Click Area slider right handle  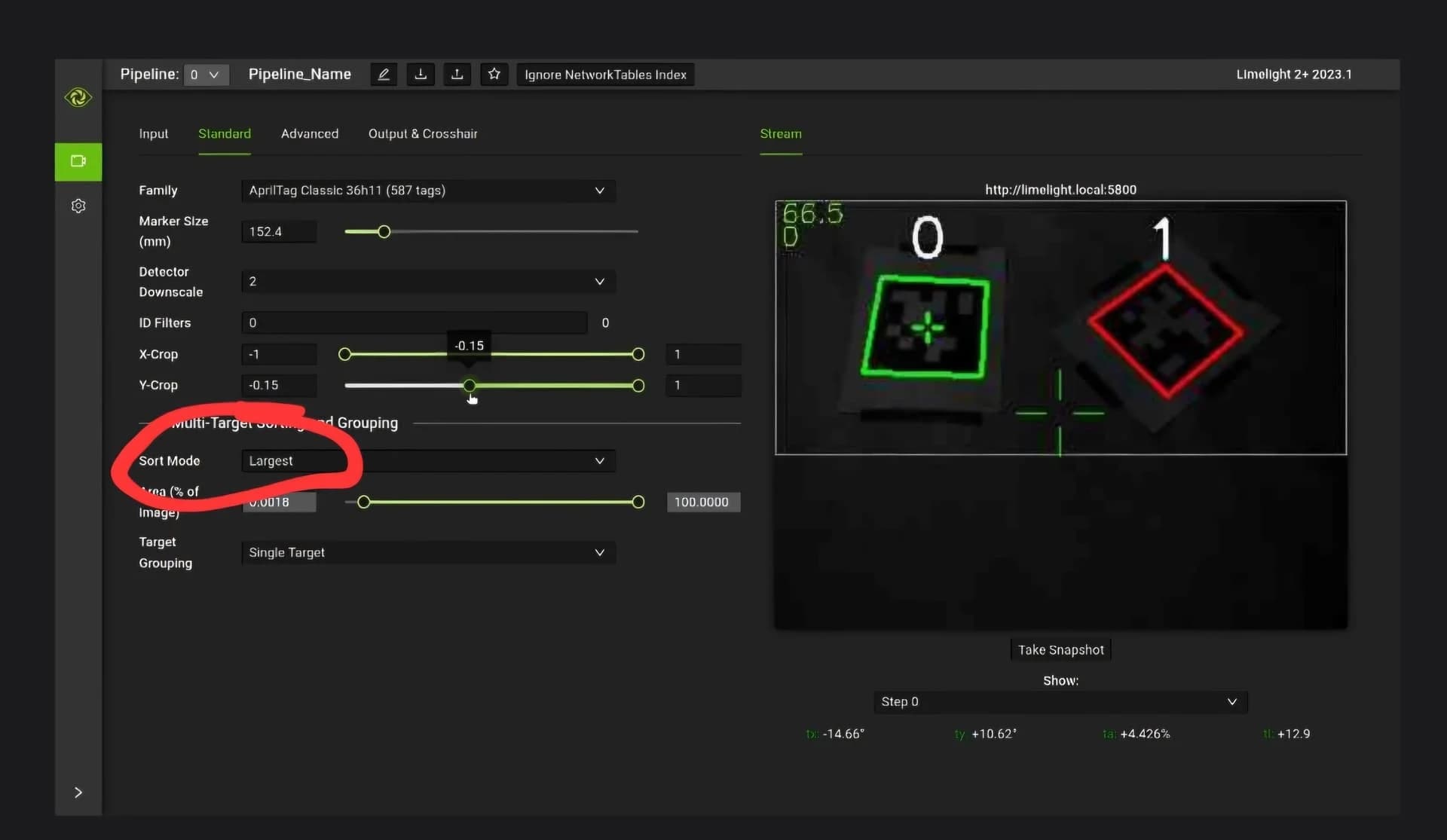(x=638, y=502)
